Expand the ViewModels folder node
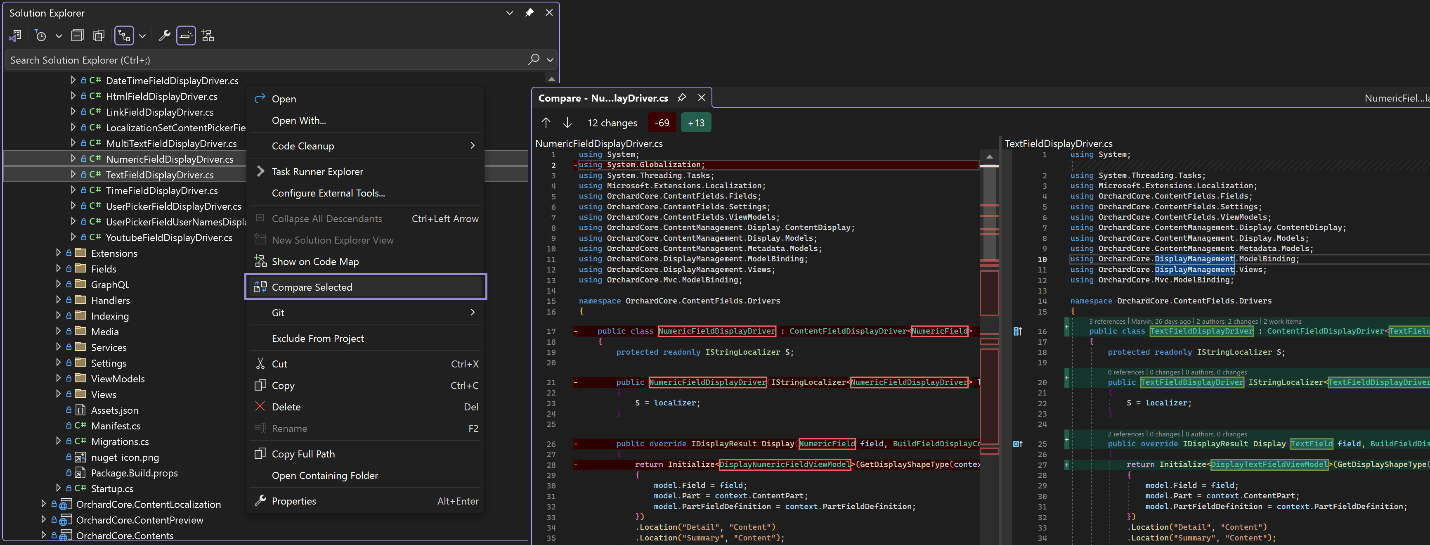The height and width of the screenshot is (545, 1430). (56, 379)
